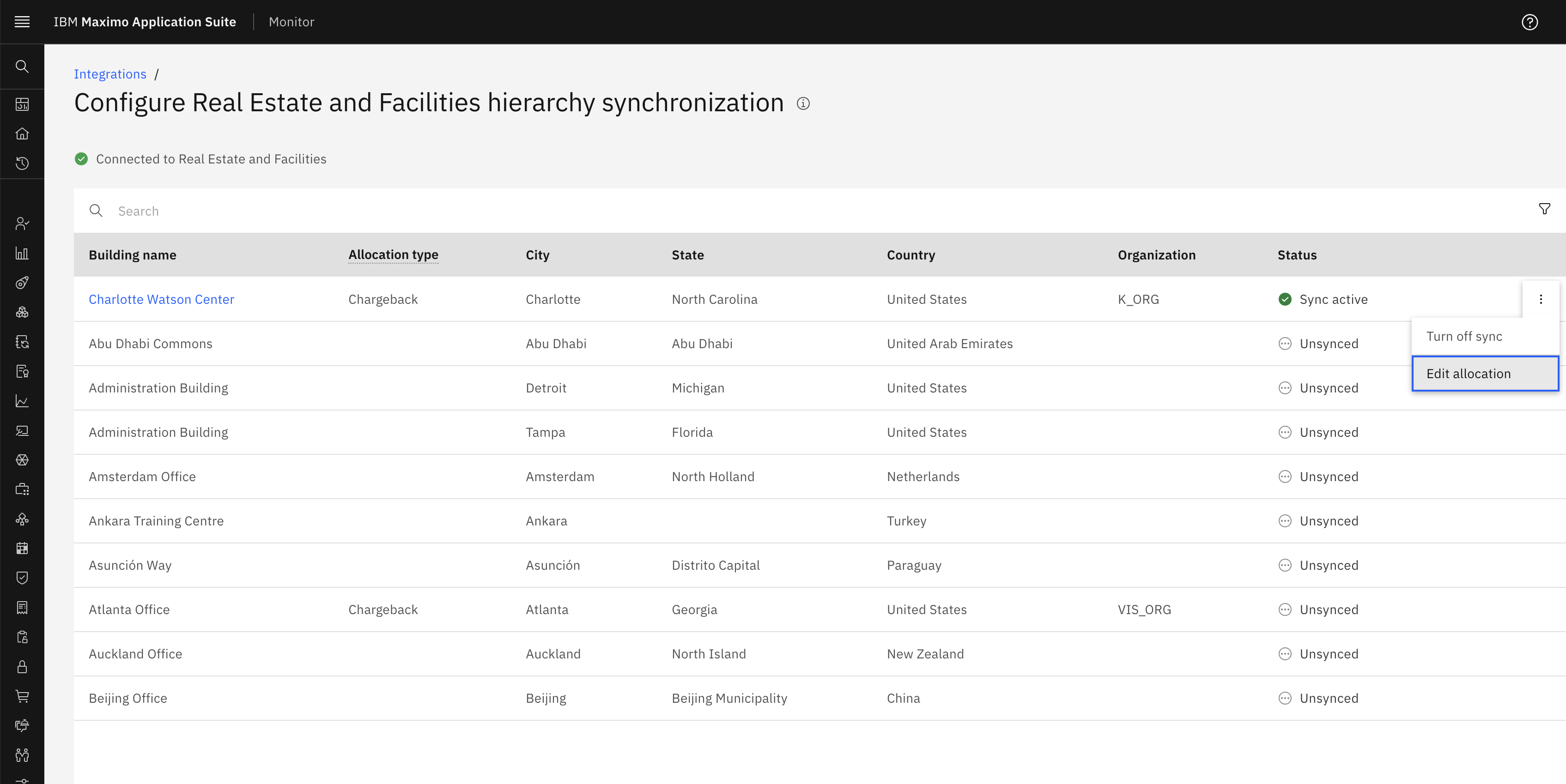The image size is (1566, 784).
Task: Open the padlock sidebar icon
Action: pyautogui.click(x=22, y=667)
